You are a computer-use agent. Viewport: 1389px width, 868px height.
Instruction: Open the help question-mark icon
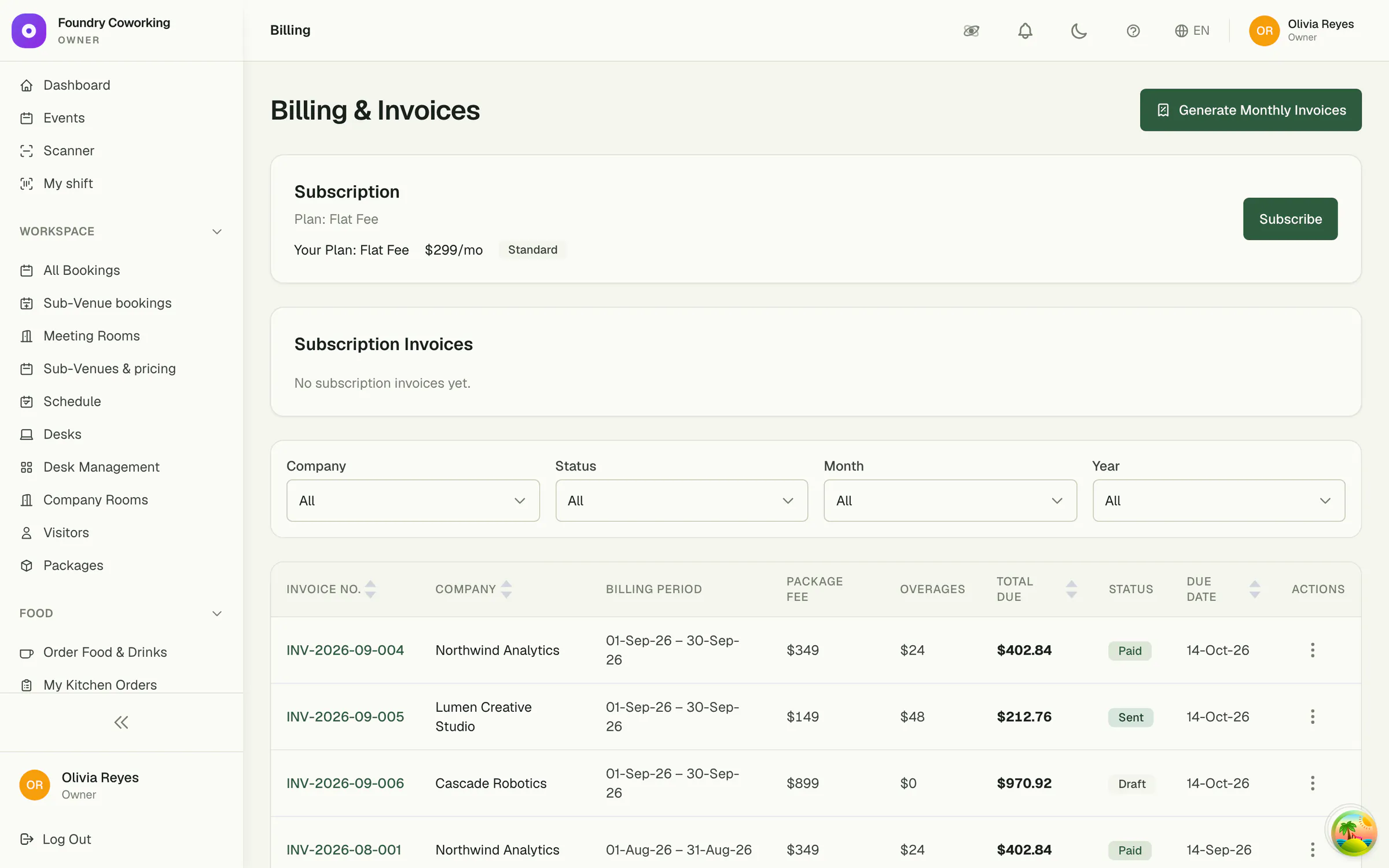click(1133, 31)
